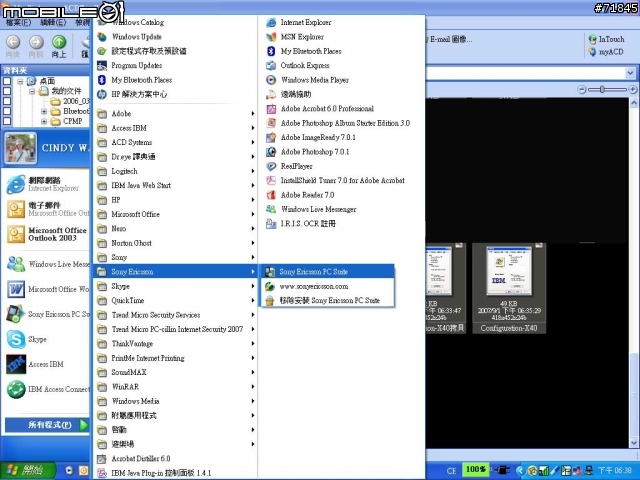Click Adobe ImageReady 7.0.1 icon
Viewport: 640px width, 480px height.
[271, 138]
